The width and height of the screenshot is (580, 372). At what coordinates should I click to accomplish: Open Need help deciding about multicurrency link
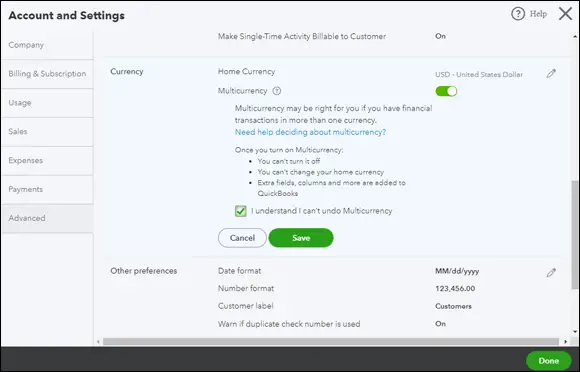click(x=310, y=132)
